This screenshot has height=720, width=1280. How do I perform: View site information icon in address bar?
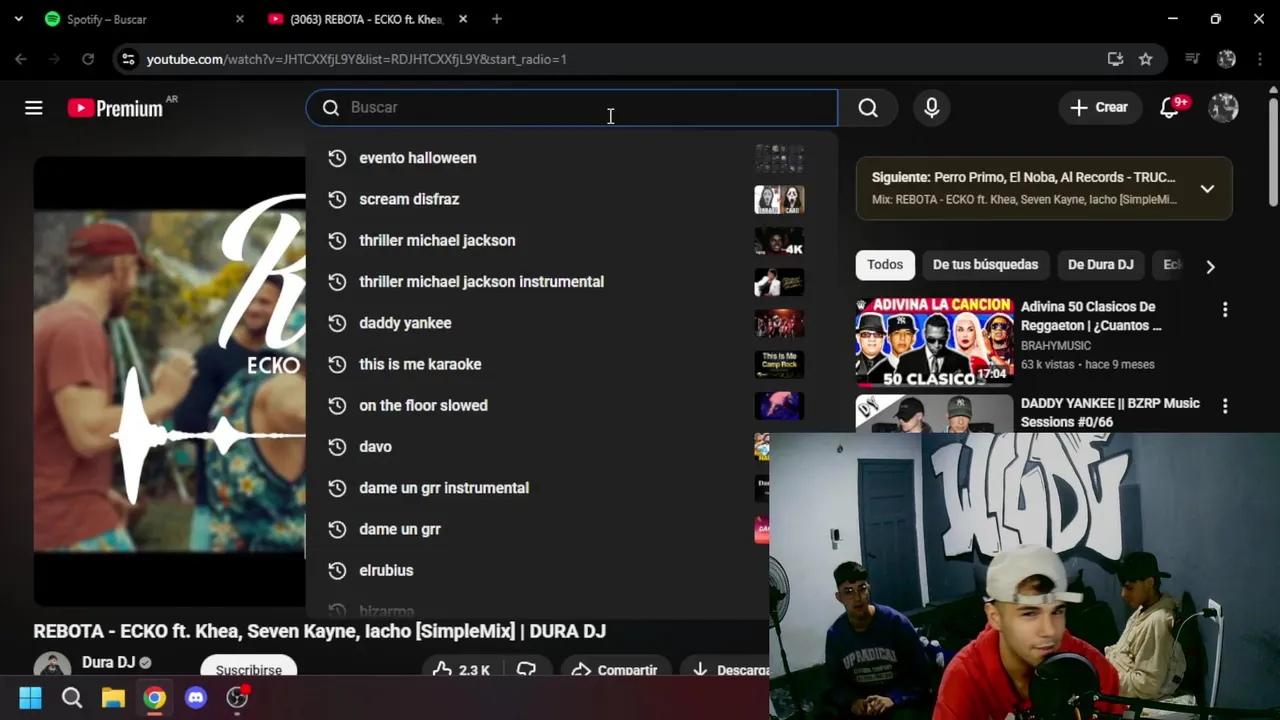coord(128,59)
